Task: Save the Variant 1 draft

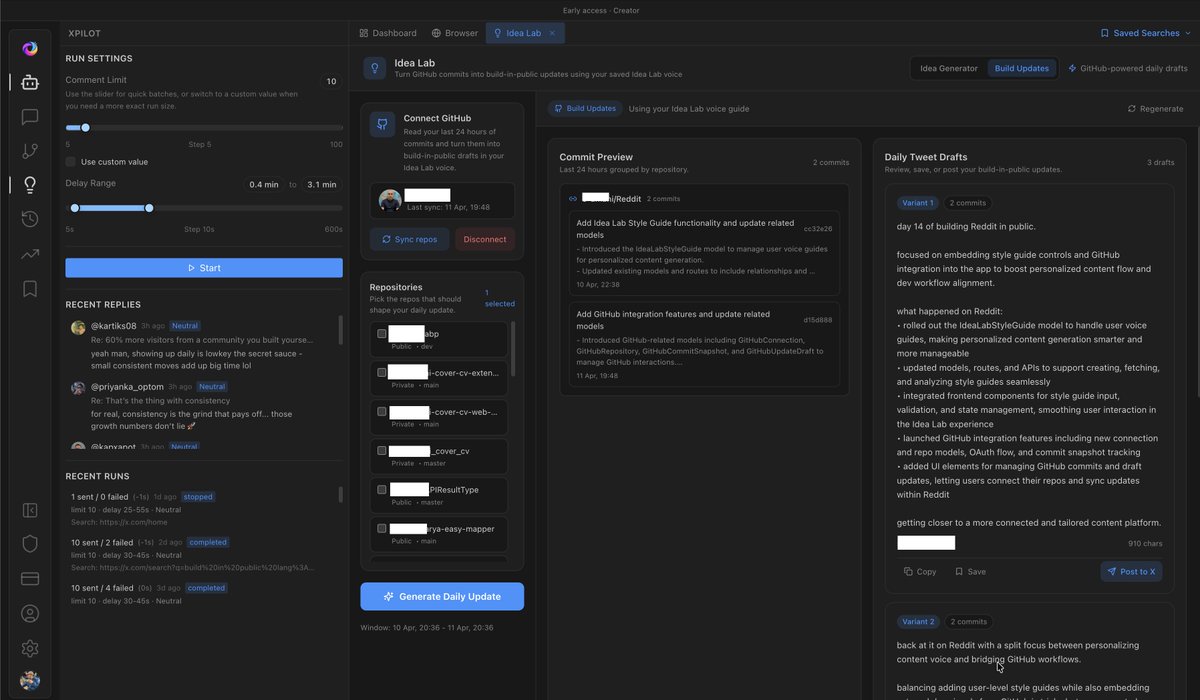Action: click(970, 572)
